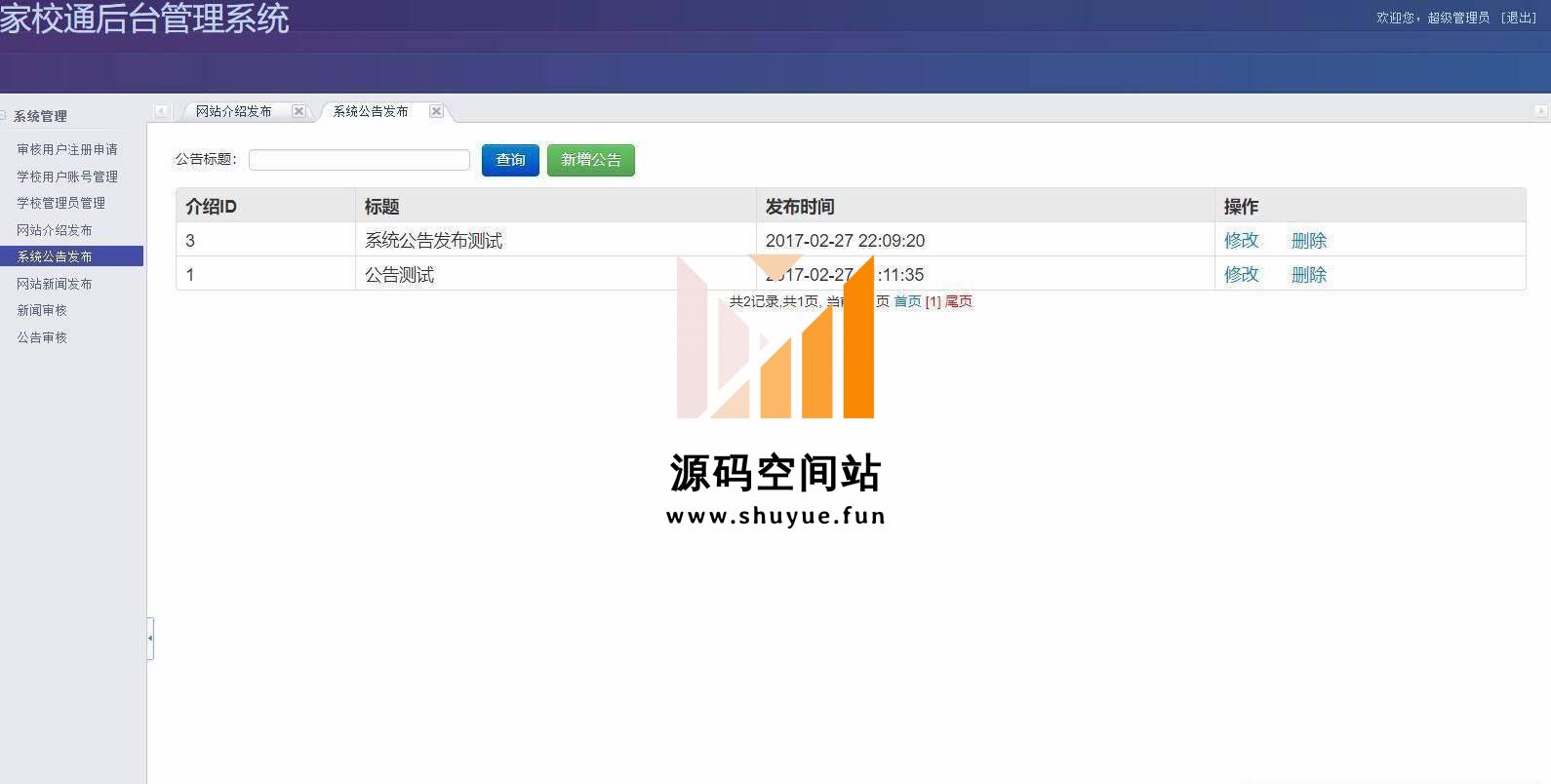The image size is (1551, 784).
Task: Click 修改 for 系统公告发布测试 row
Action: point(1242,240)
